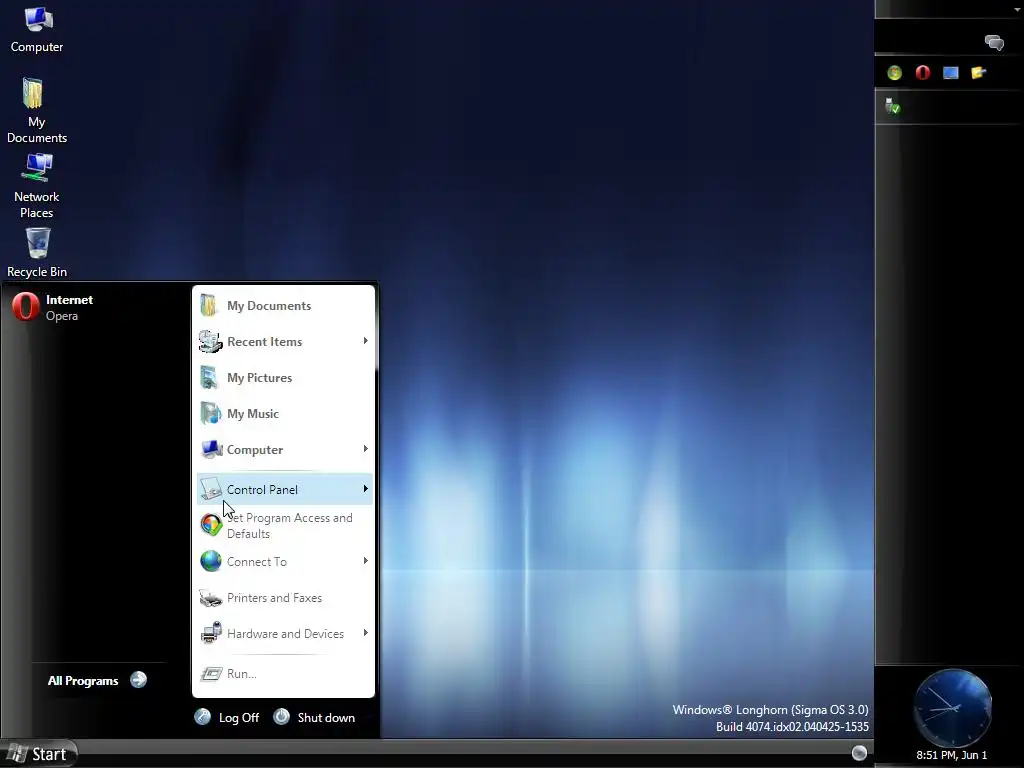Expand the Recent Items submenu arrow
The image size is (1024, 768).
click(x=366, y=341)
